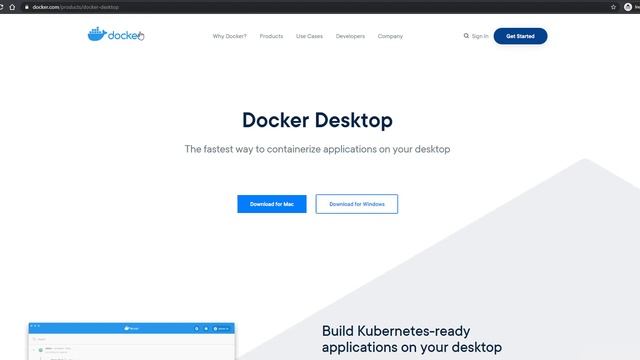This screenshot has width=640, height=360.
Task: Open the site search magnifier icon
Action: (466, 36)
